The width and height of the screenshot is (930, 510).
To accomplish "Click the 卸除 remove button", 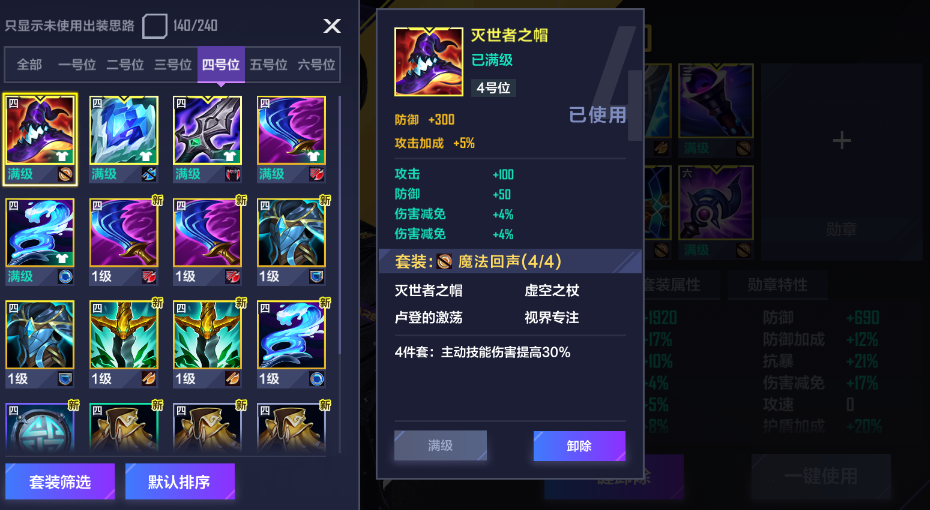I will [579, 446].
